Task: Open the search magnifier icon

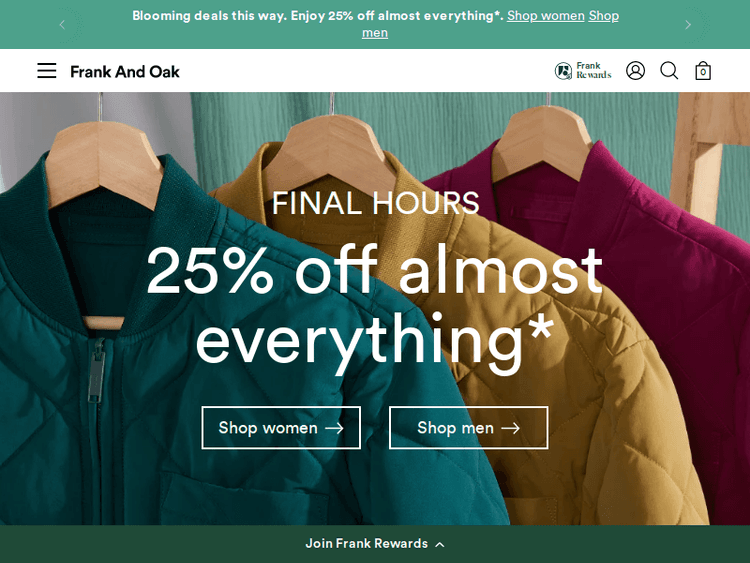Action: point(669,71)
